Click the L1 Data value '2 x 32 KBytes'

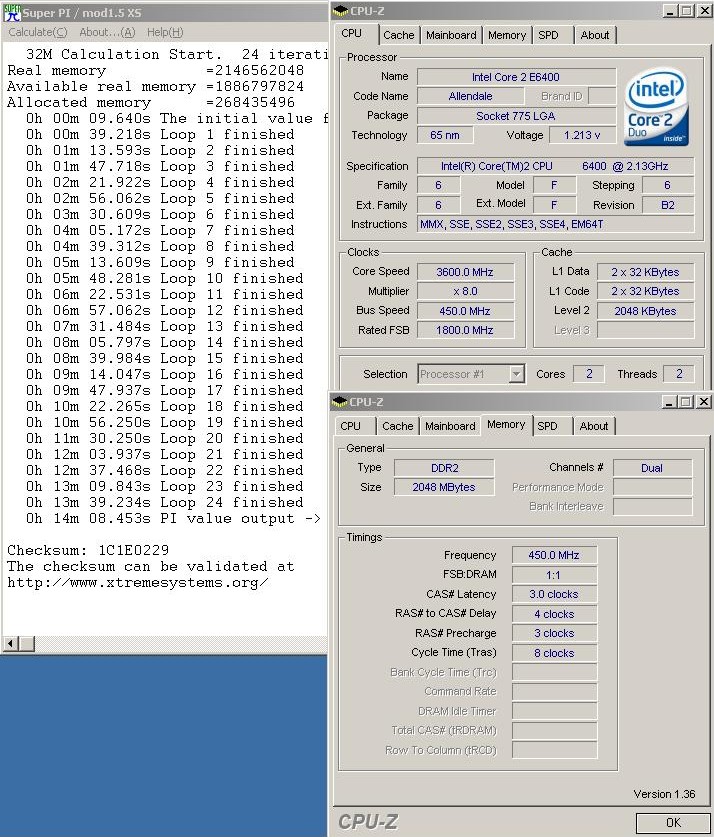(645, 272)
